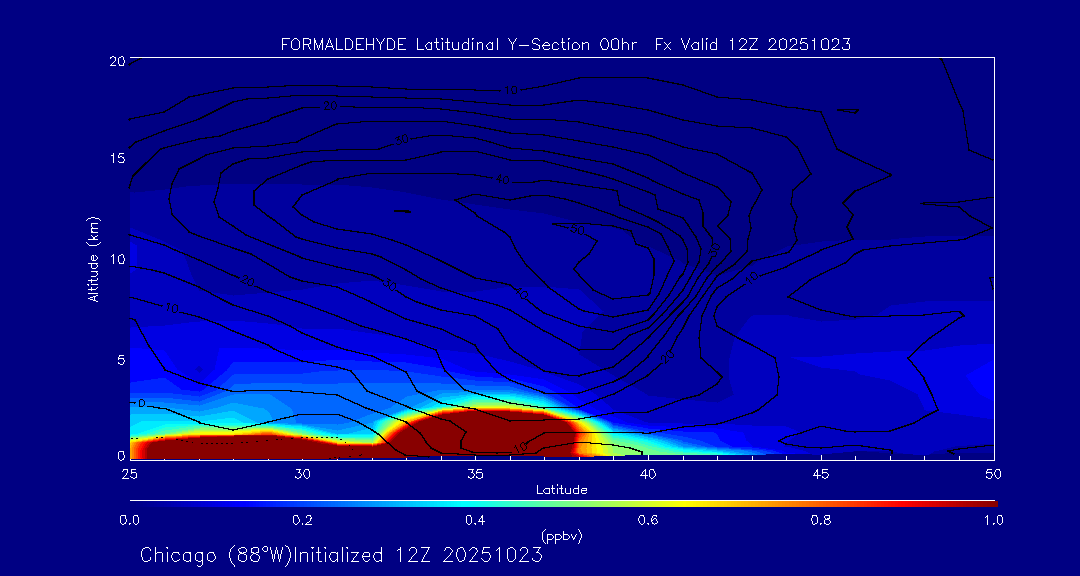Click the latitude 50 tick label
Viewport: 1080px width, 576px height.
(993, 473)
